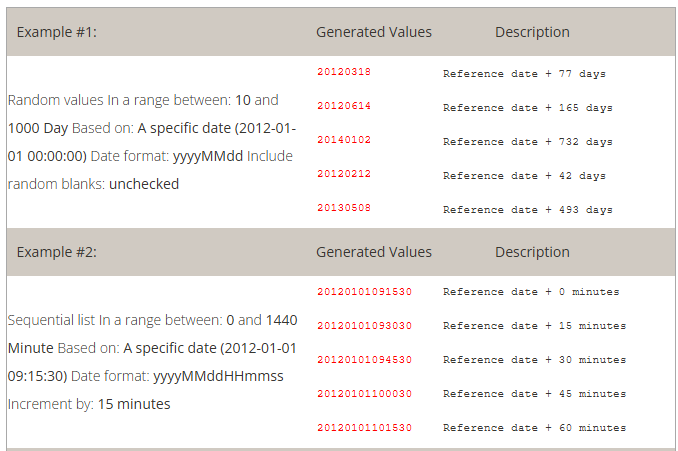This screenshot has height=451, width=678.
Task: Select the value 20120101101530
Action: pyautogui.click(x=364, y=428)
